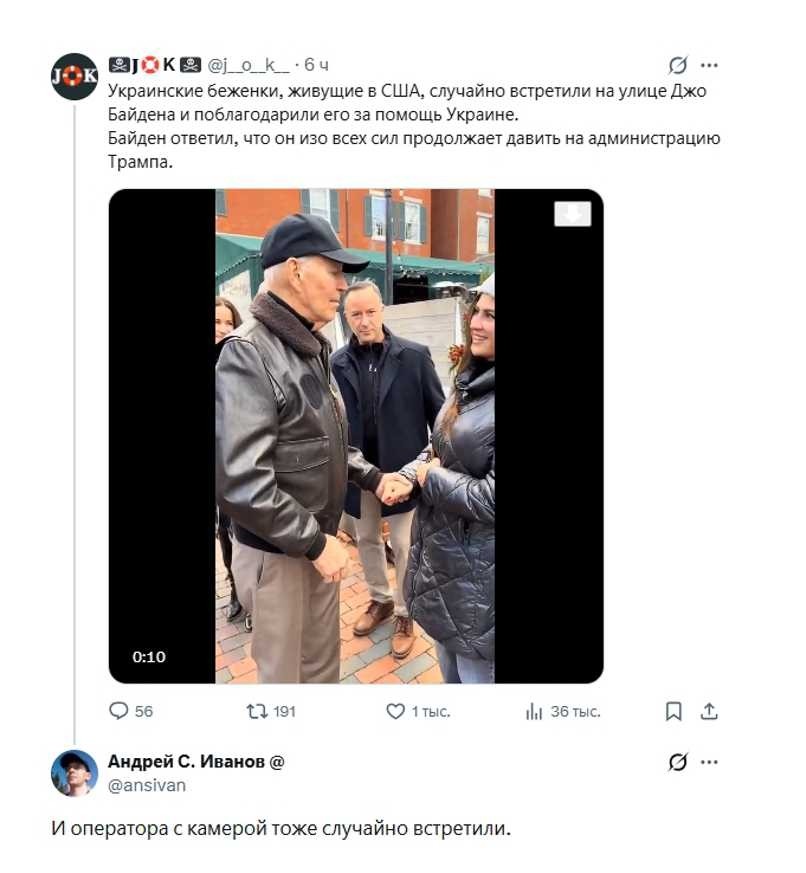
Task: Open Андрей С. Иванов's profile picture
Action: pos(74,773)
